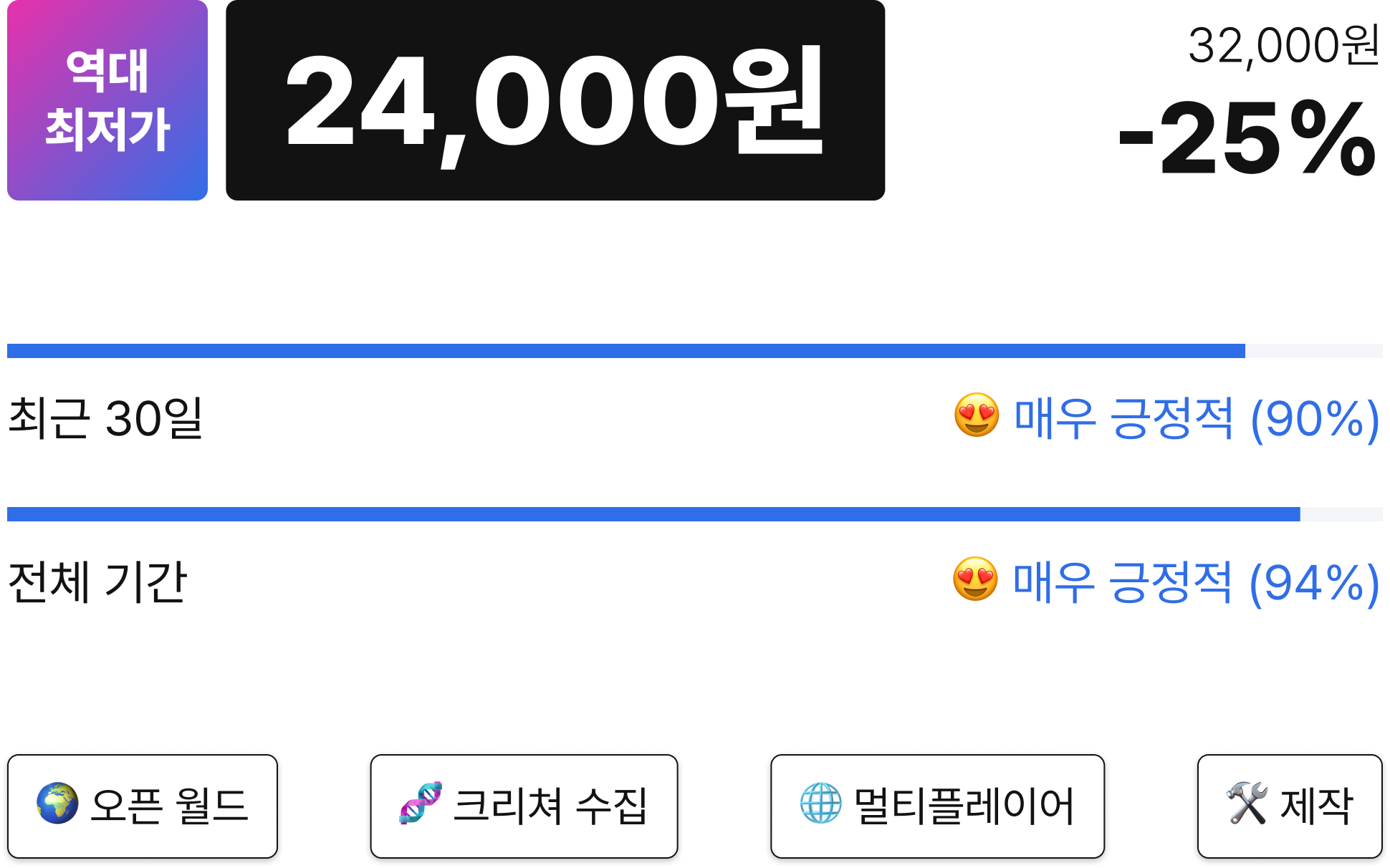Click the 전체 기간 review progress bar
Screen dimensions: 1390x868
pyautogui.click(x=695, y=514)
